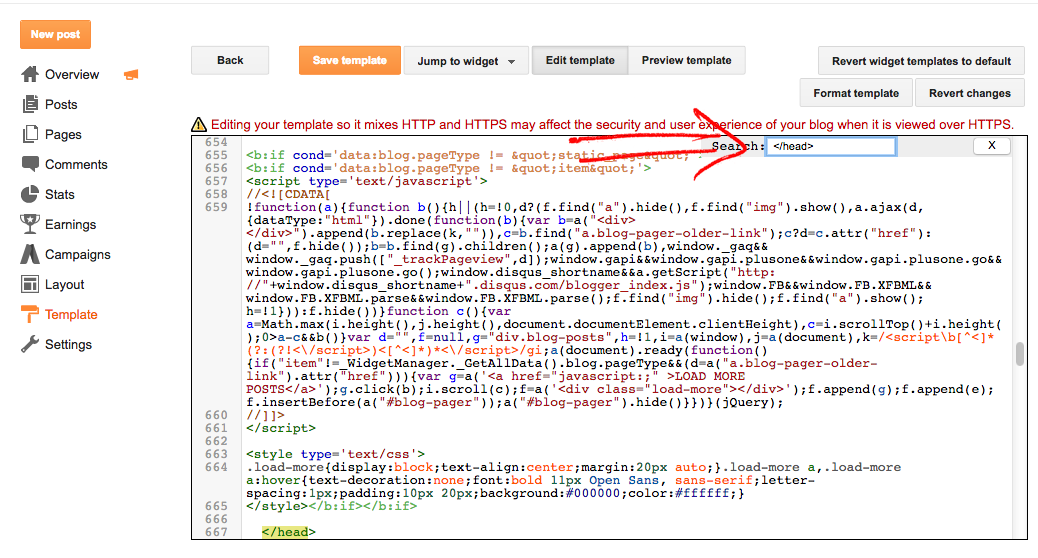1038x558 pixels.
Task: Open Pages from the sidebar
Action: pos(63,134)
